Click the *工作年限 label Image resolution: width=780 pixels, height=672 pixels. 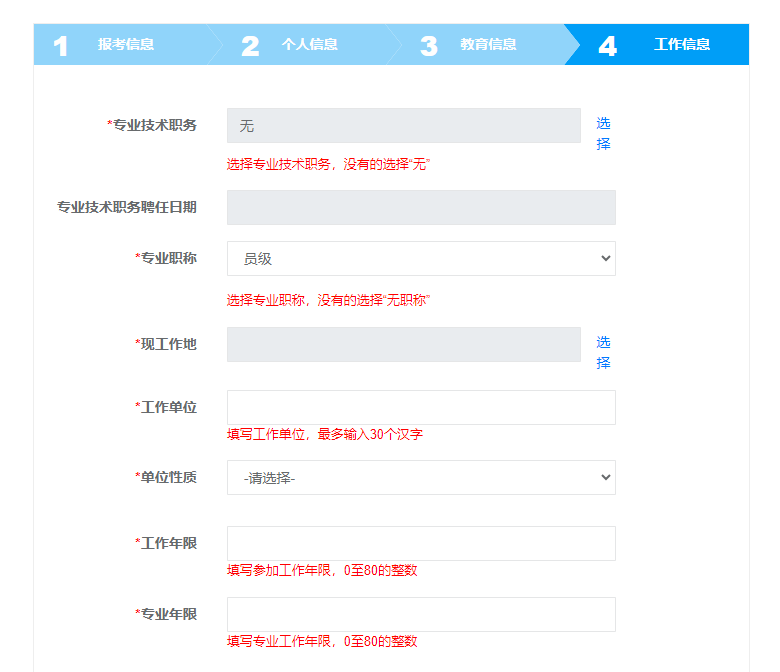pyautogui.click(x=166, y=543)
